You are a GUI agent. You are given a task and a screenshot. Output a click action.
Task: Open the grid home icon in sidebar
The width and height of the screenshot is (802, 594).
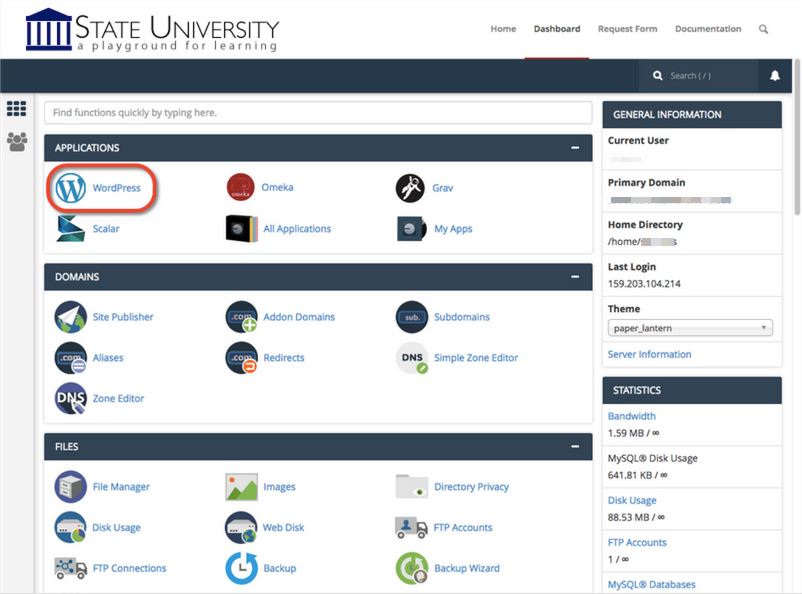click(16, 108)
